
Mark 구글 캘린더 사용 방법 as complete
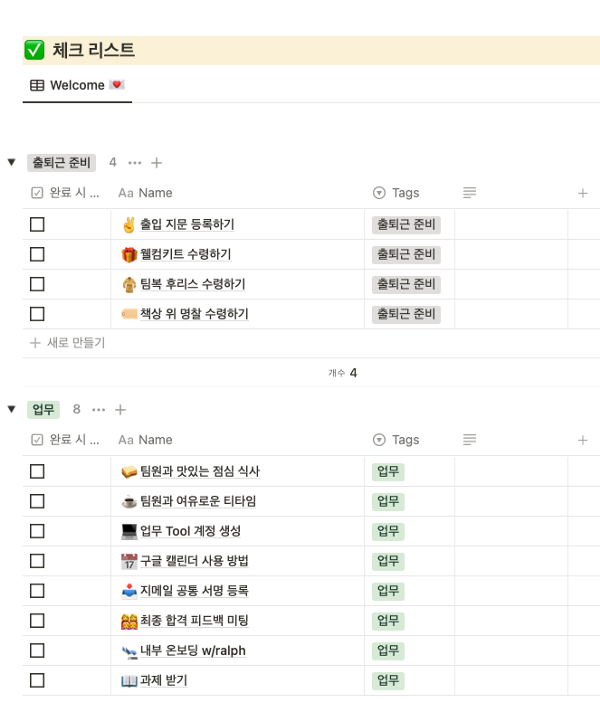(37, 561)
